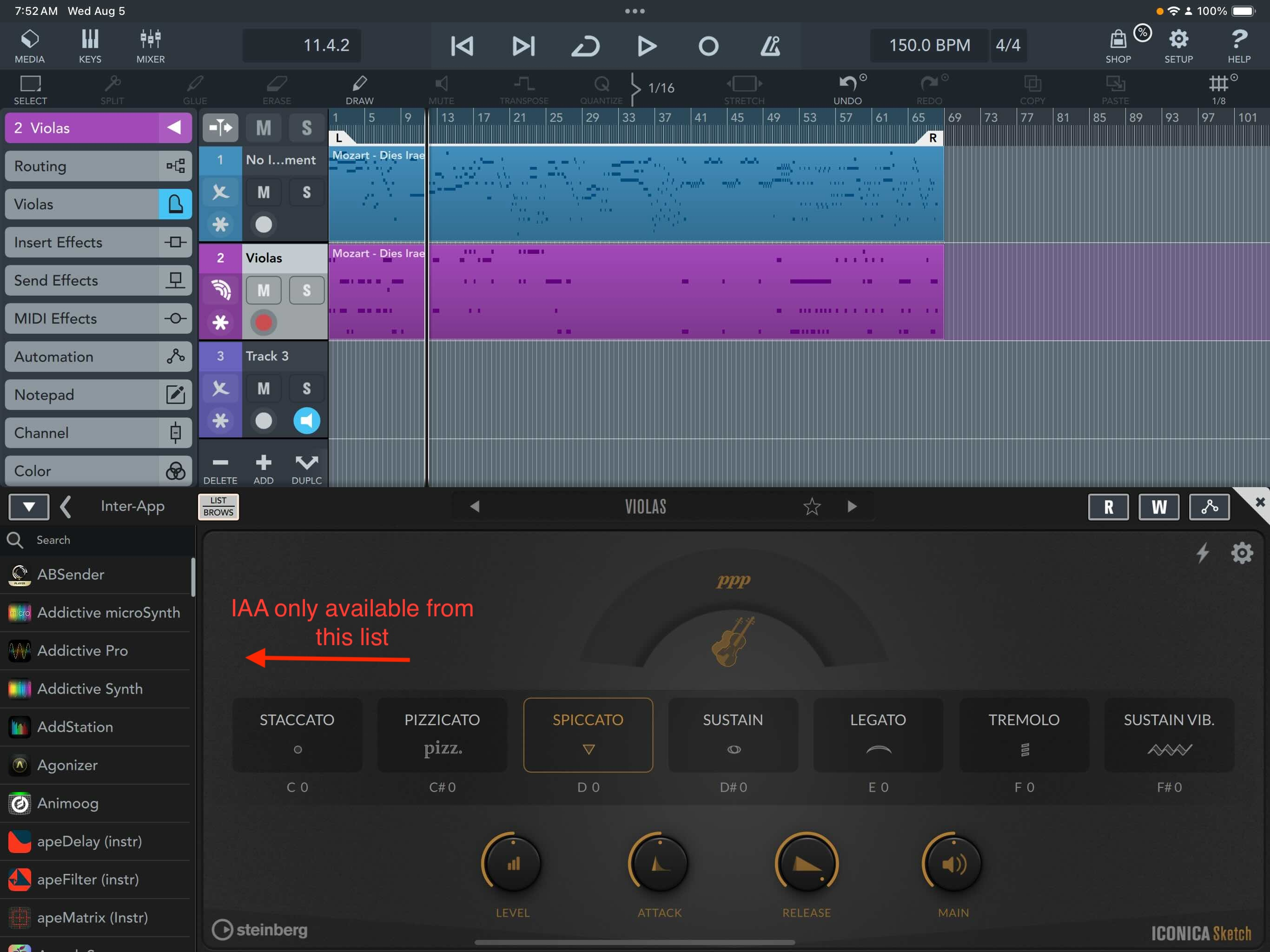Delete the selected track
The image size is (1270, 952).
(220, 469)
